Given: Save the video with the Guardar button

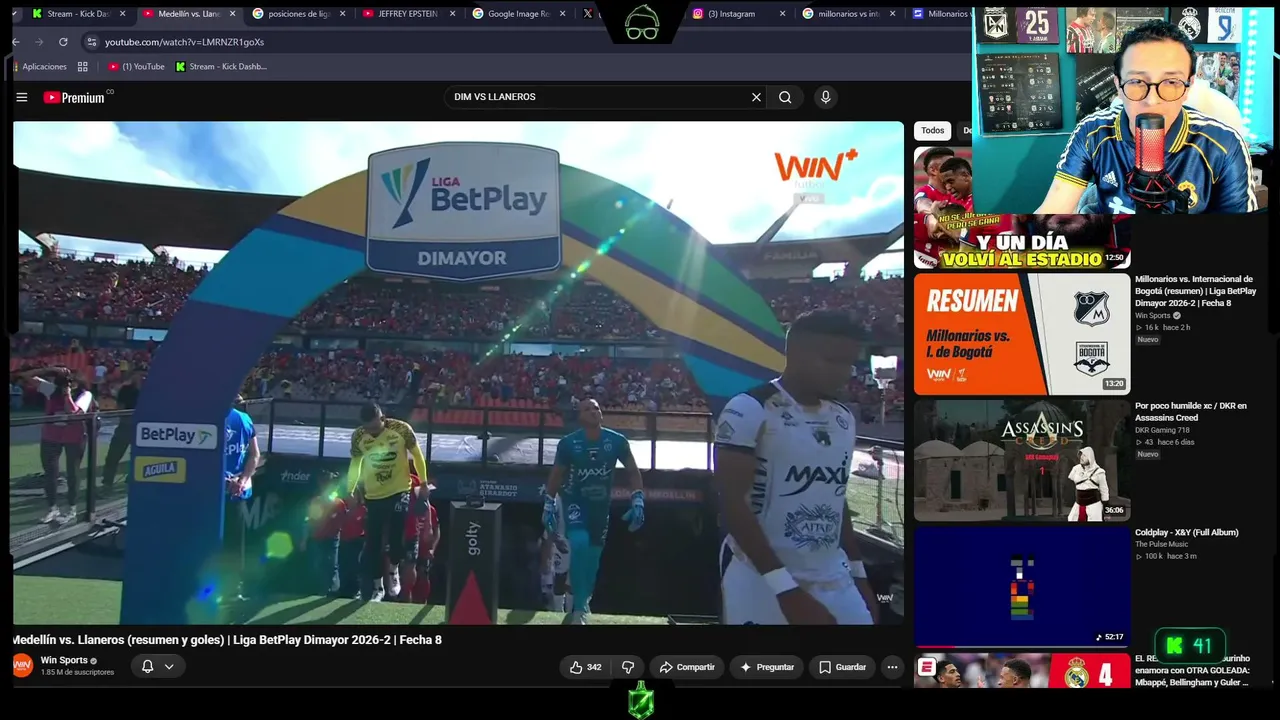Looking at the screenshot, I should pos(842,667).
